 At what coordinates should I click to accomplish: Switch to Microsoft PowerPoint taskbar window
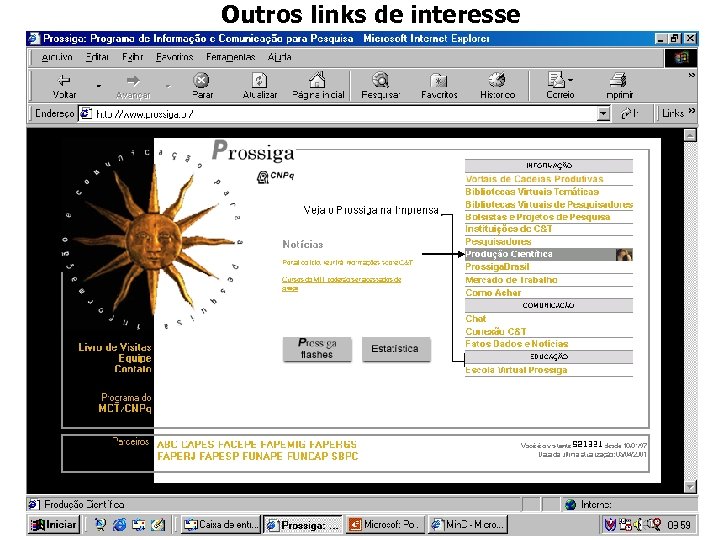tap(384, 524)
